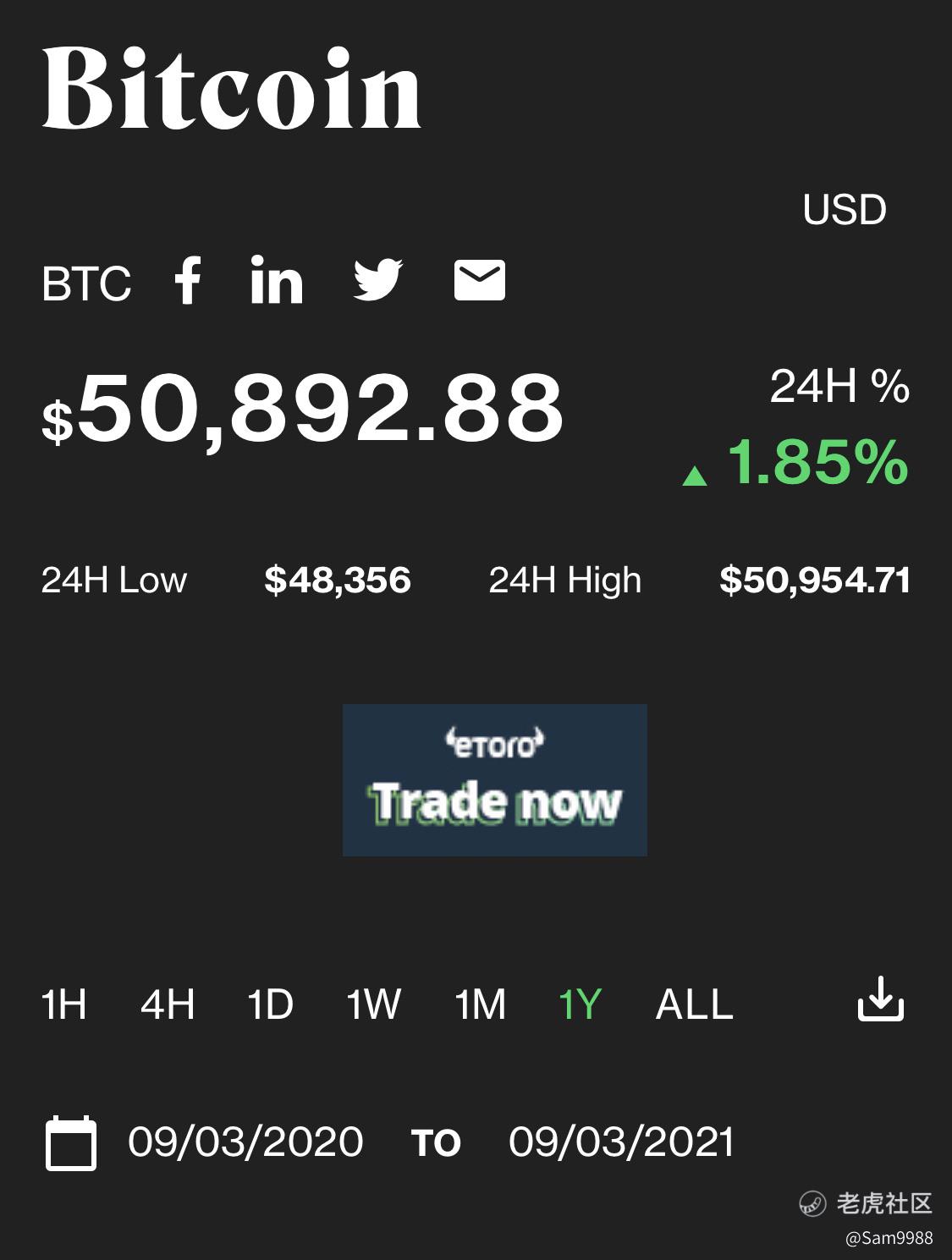Image resolution: width=952 pixels, height=1260 pixels.
Task: Tweet using the Twitter bird icon
Action: click(377, 280)
